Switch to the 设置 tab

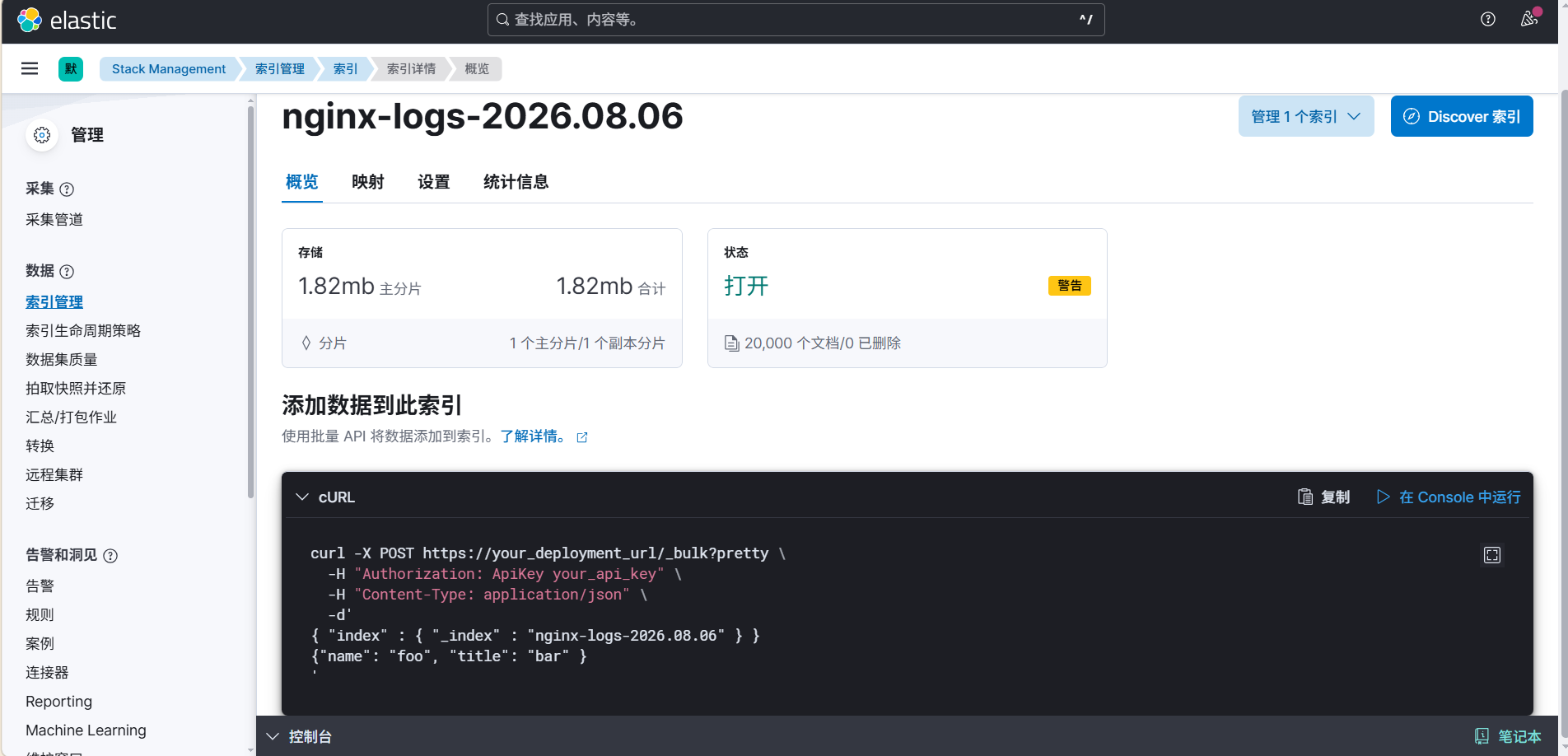[x=434, y=182]
